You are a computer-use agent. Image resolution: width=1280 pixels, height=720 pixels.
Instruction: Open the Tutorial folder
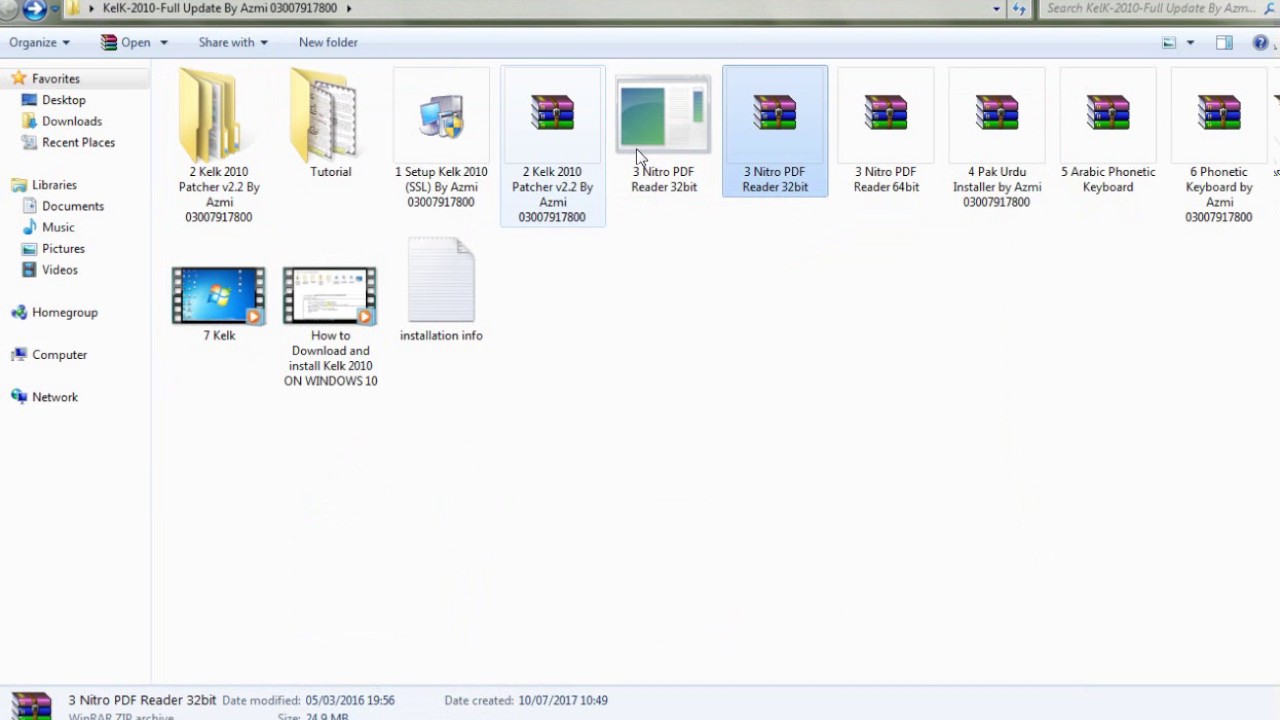coord(330,125)
